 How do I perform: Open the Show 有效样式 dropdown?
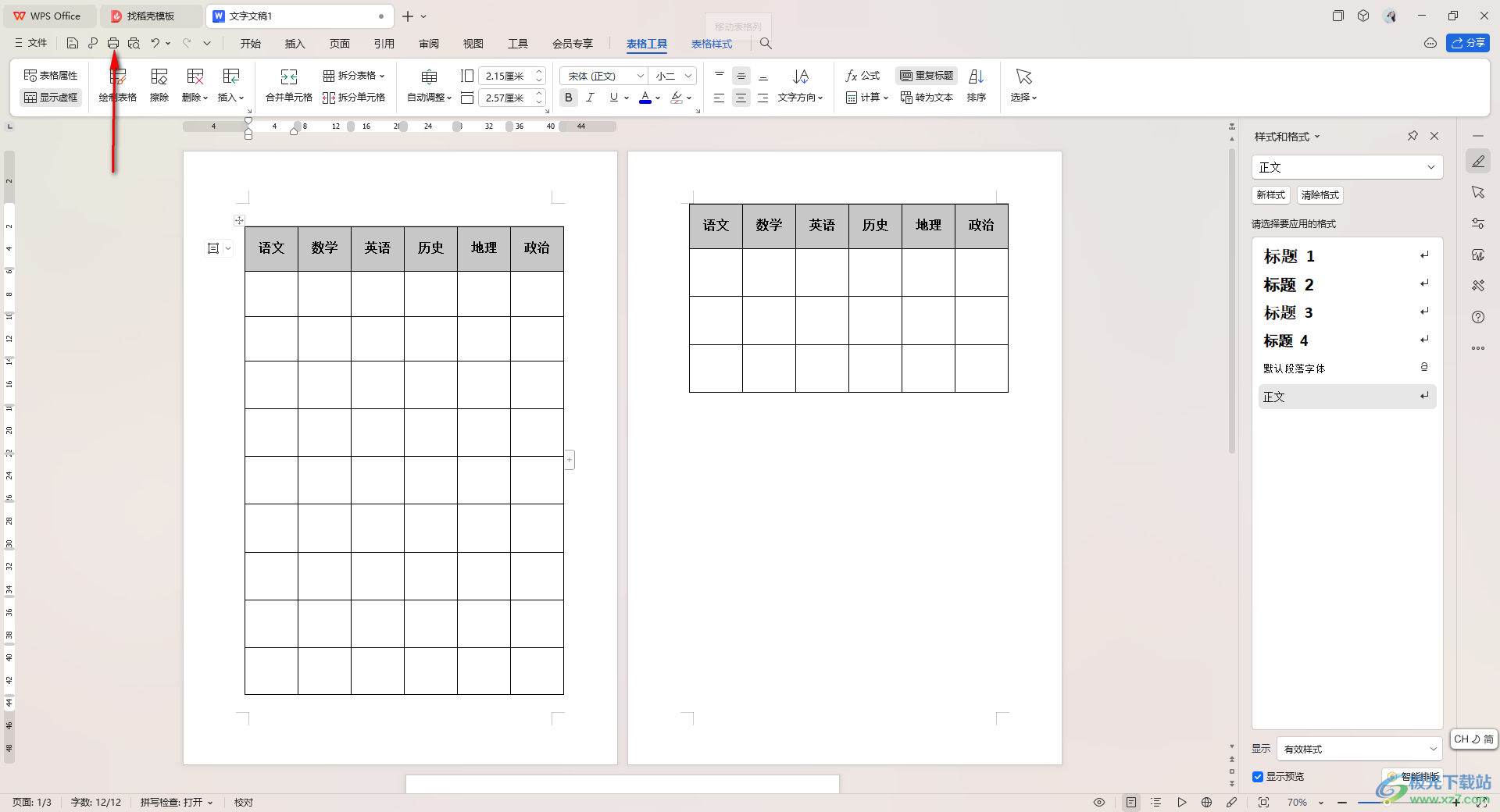[1359, 749]
